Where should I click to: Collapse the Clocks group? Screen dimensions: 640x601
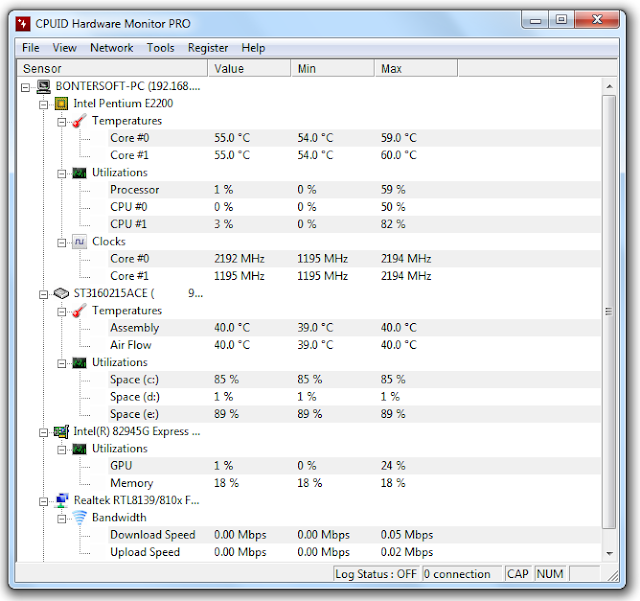coord(61,243)
